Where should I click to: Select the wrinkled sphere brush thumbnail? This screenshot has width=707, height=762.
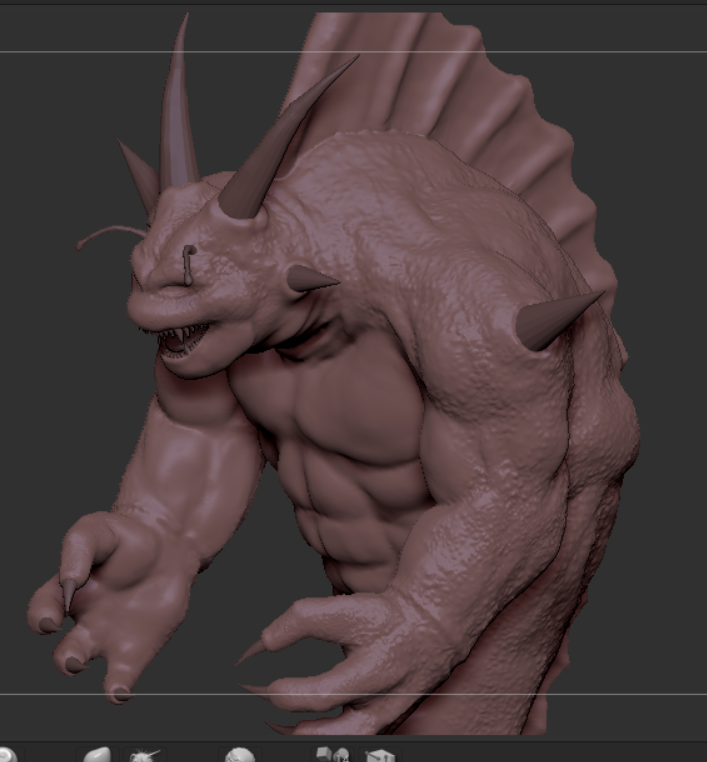(240, 755)
